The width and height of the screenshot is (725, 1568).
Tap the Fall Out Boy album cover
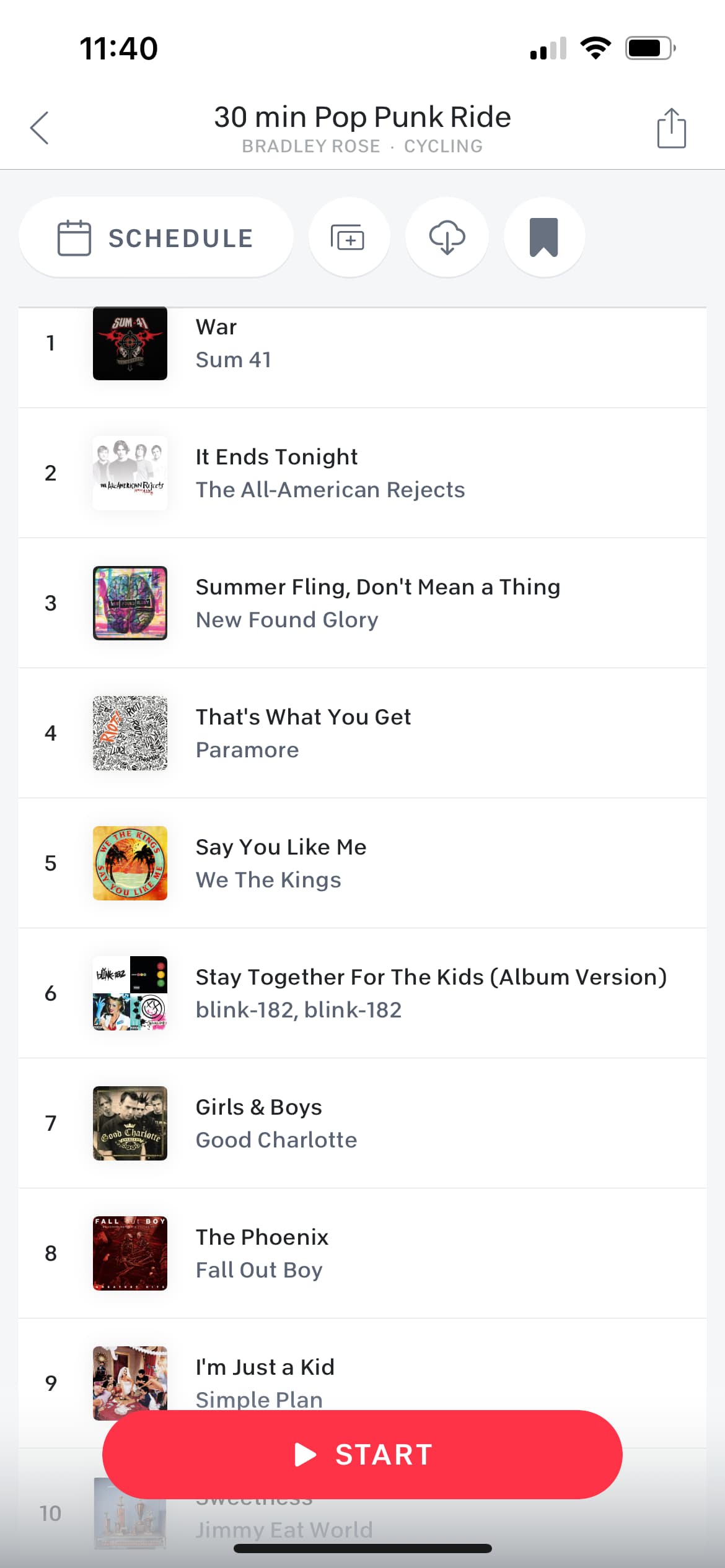(130, 1253)
